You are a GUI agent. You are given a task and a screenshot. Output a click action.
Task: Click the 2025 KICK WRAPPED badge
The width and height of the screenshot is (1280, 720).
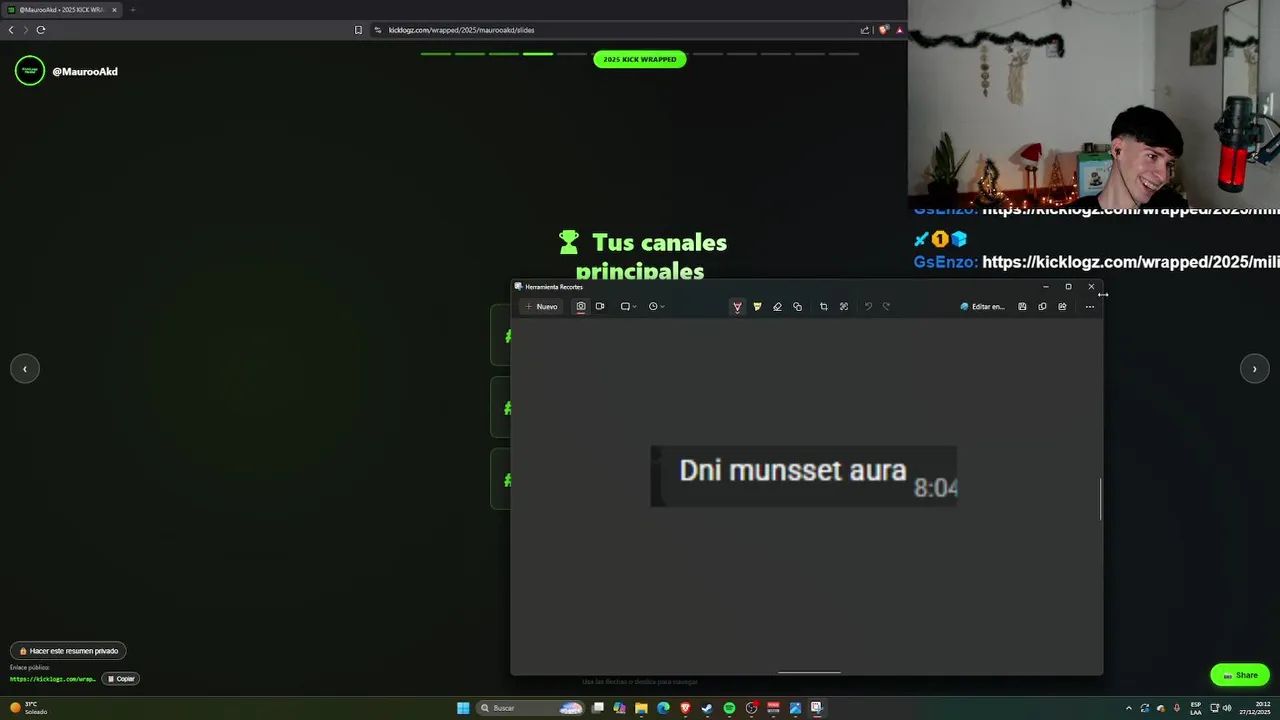[x=640, y=59]
